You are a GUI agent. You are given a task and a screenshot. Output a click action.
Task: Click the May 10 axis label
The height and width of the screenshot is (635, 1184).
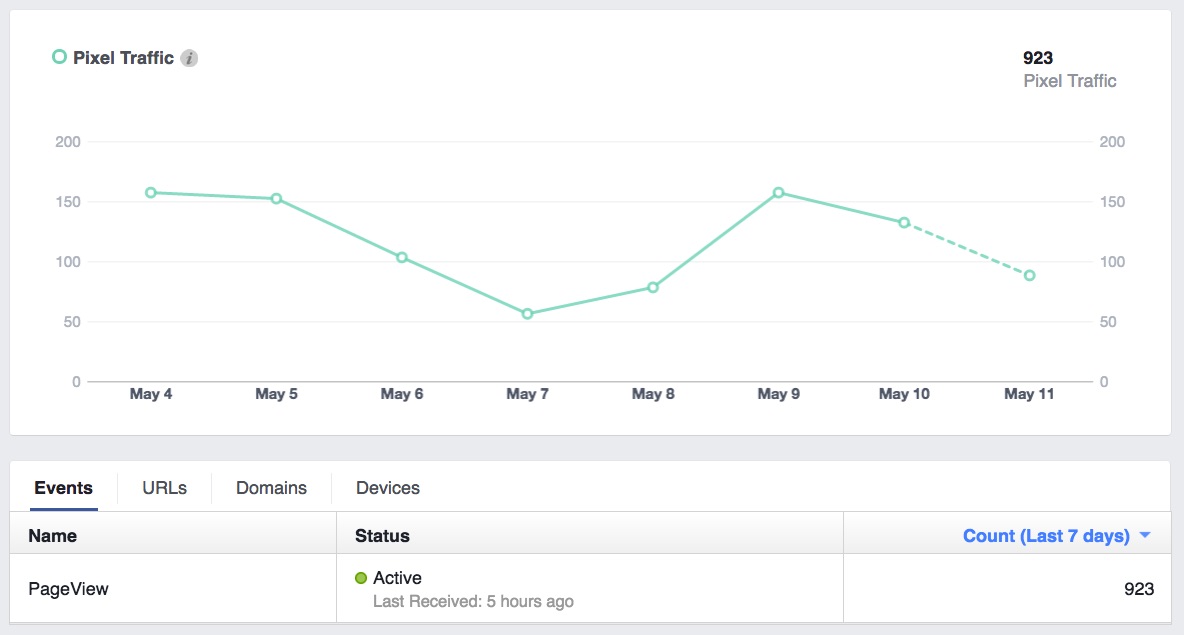click(904, 393)
